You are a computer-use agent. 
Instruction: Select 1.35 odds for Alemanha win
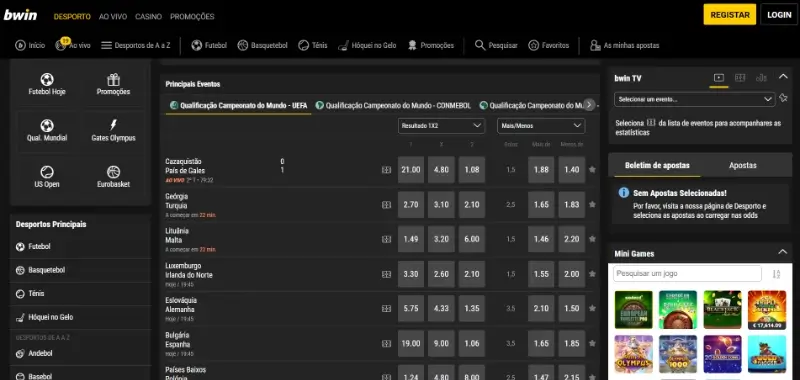point(472,309)
